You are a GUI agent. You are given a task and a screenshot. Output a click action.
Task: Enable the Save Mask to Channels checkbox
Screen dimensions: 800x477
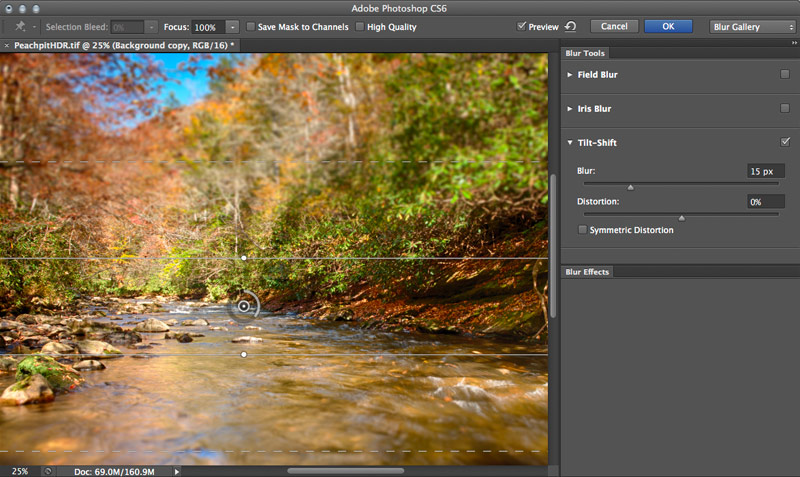click(x=251, y=26)
